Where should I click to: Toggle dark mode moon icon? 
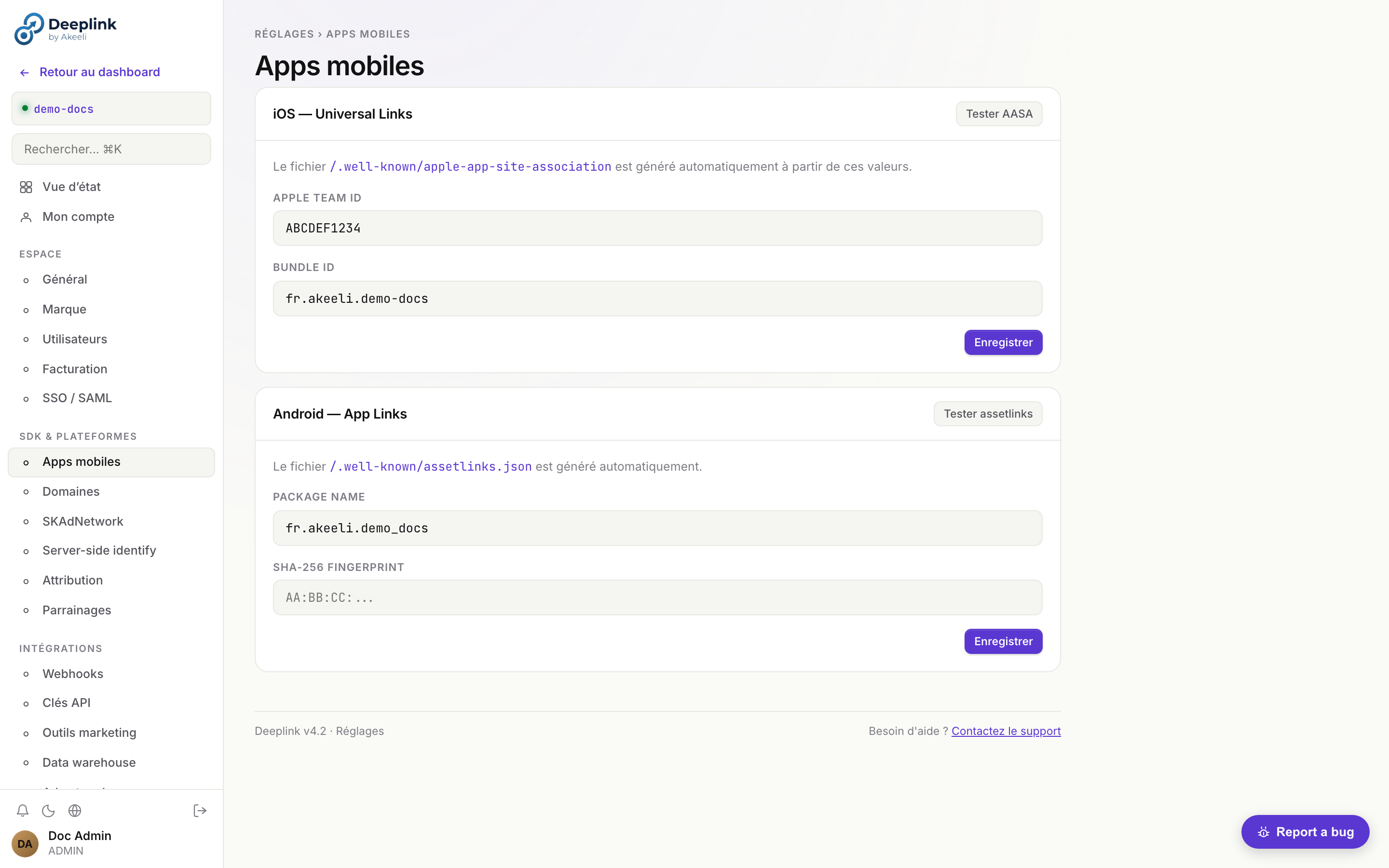[x=49, y=811]
